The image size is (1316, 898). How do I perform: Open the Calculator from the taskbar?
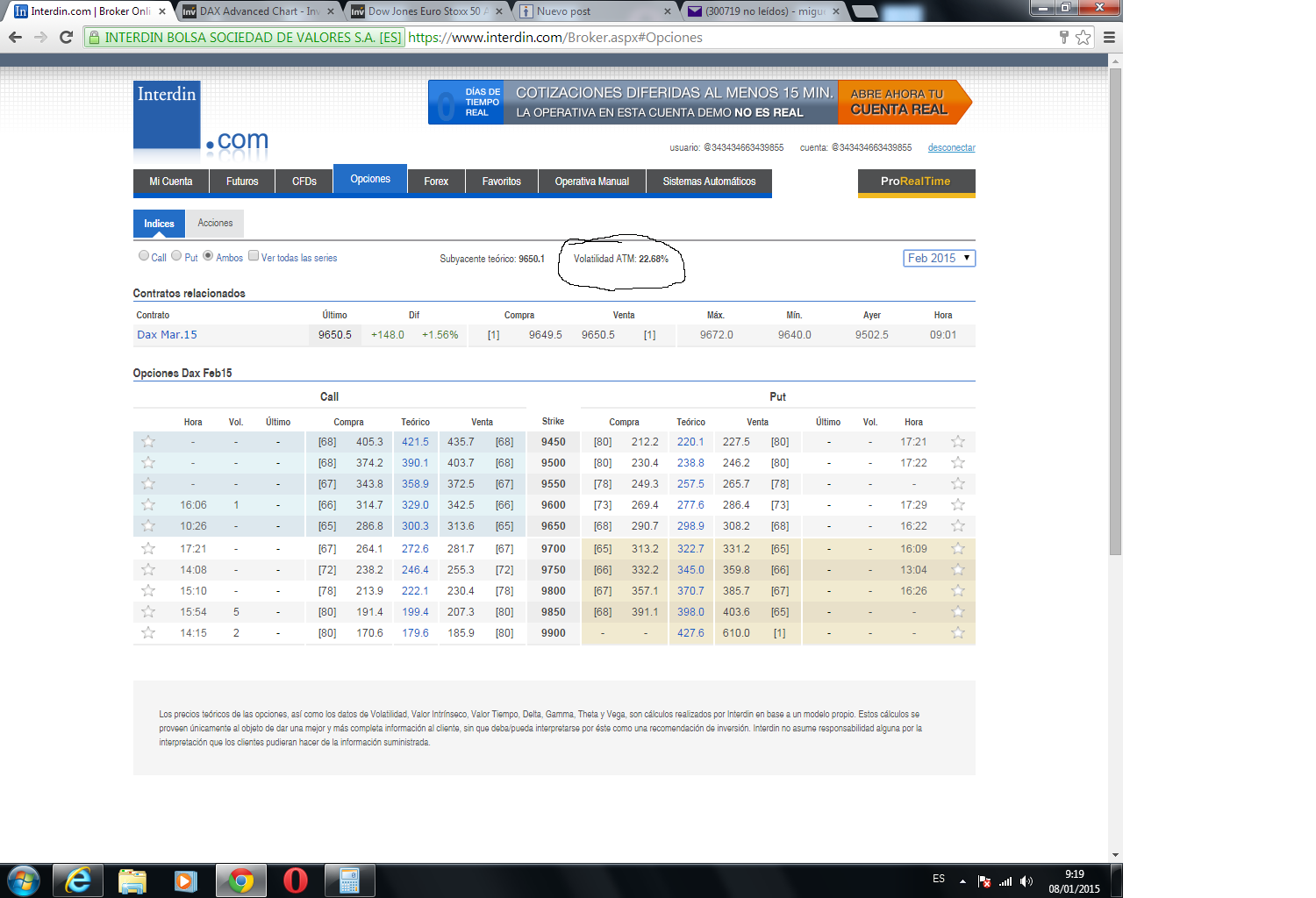point(350,880)
